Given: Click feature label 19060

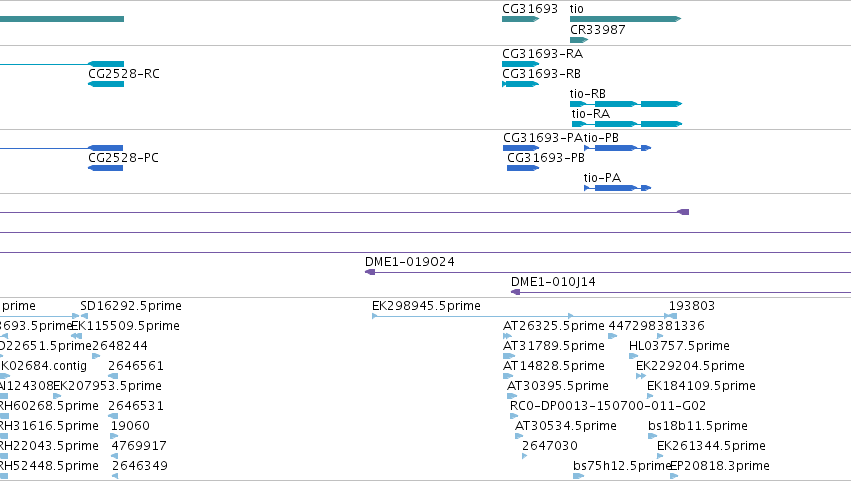Looking at the screenshot, I should click(130, 426).
